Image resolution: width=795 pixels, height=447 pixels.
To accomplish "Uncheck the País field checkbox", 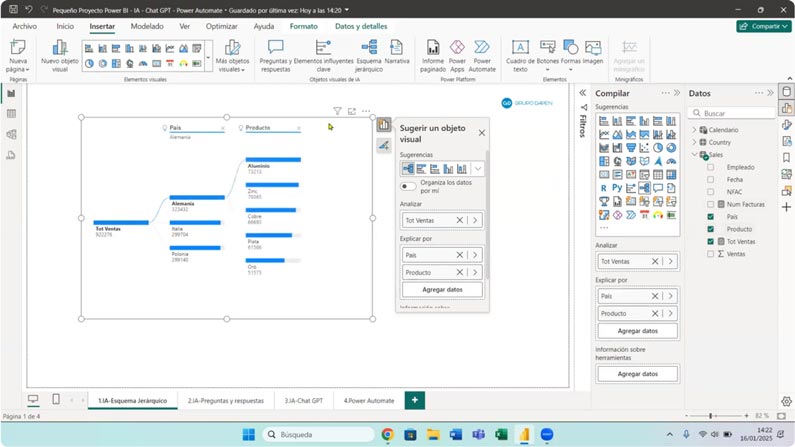I will 711,216.
